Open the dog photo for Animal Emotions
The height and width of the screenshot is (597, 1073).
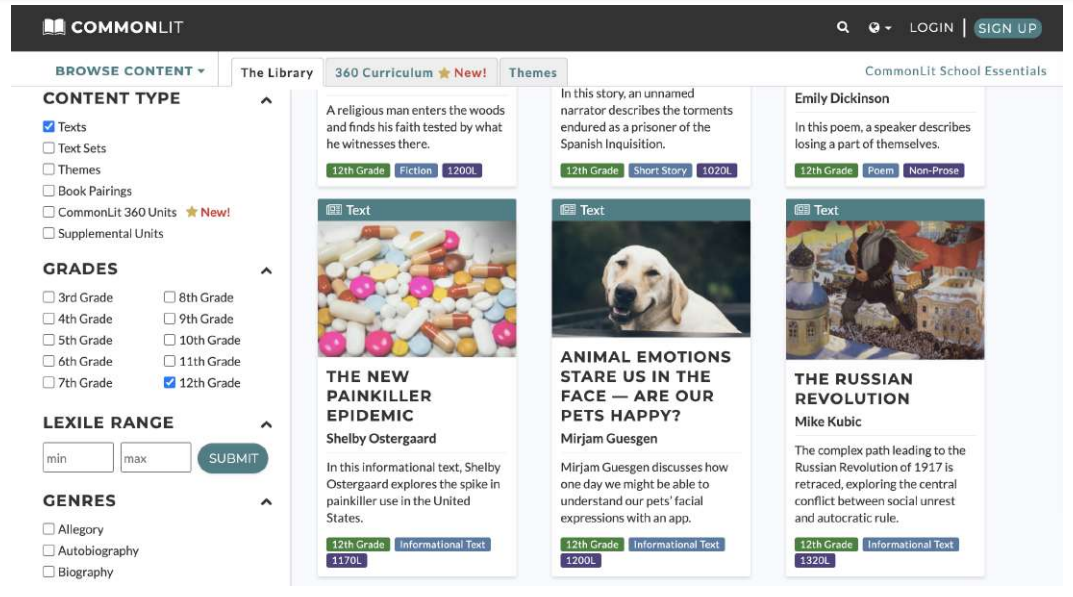pyautogui.click(x=651, y=279)
